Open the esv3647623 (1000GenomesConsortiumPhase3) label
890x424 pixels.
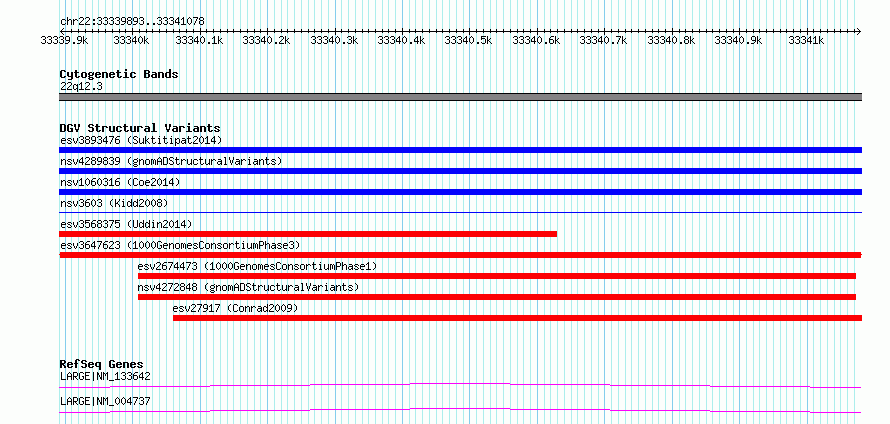(180, 245)
